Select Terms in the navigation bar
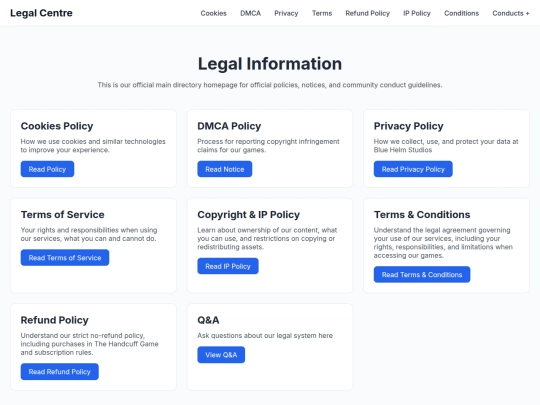 click(322, 13)
